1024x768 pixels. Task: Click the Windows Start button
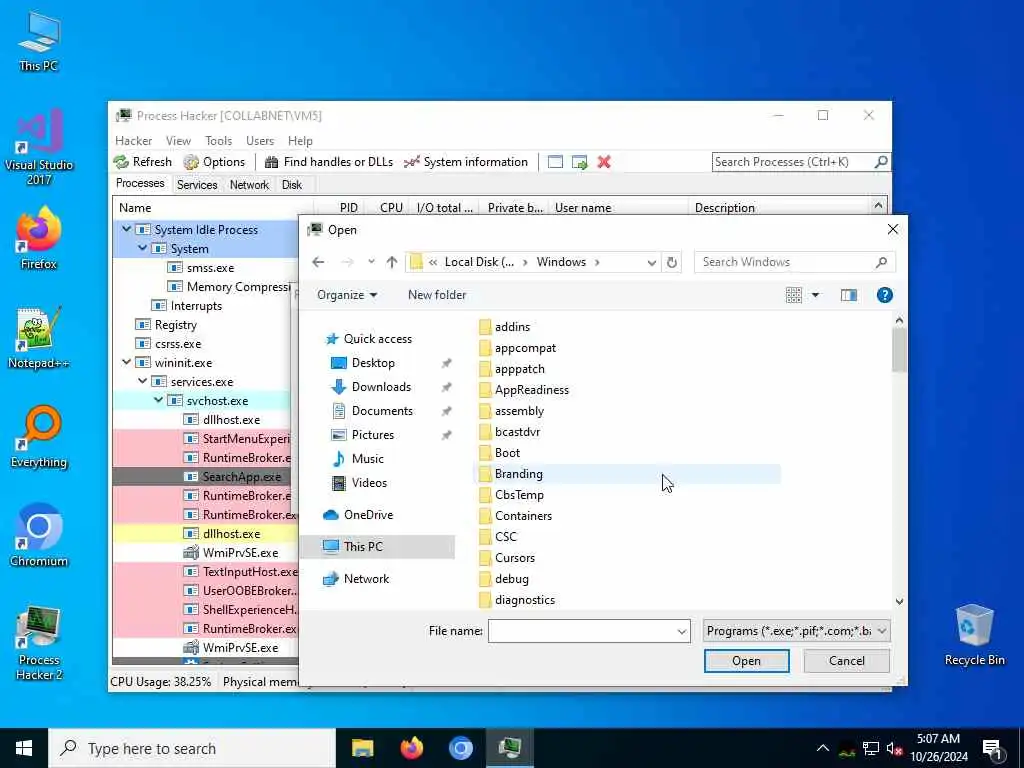click(x=24, y=748)
